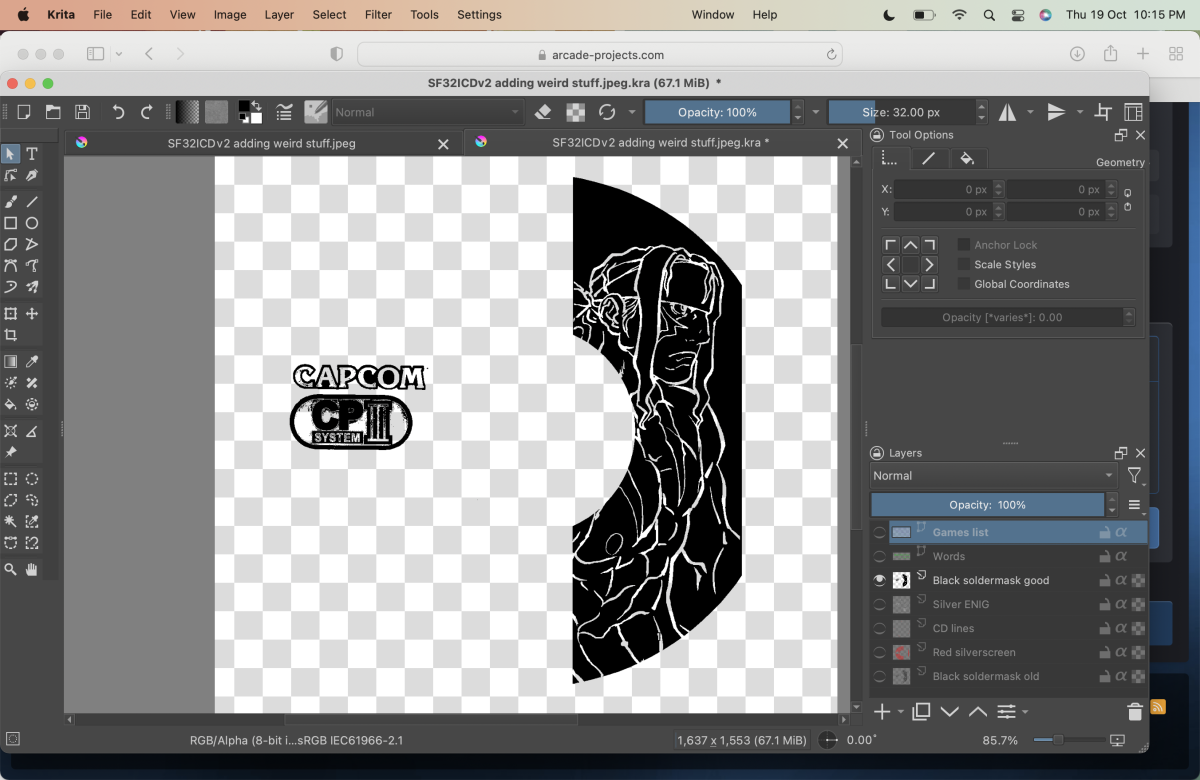Redo the last action
The image size is (1200, 780).
pos(147,112)
